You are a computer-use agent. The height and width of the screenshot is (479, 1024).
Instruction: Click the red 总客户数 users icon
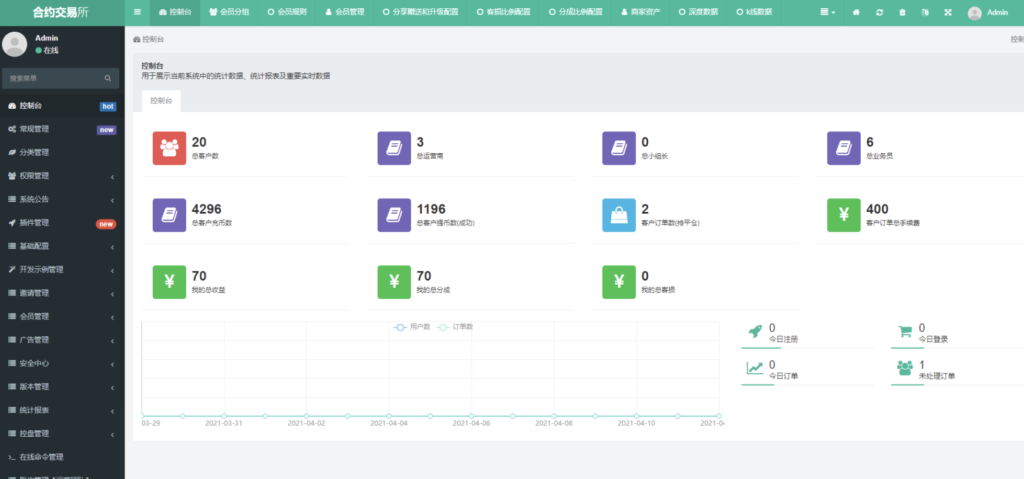[168, 147]
